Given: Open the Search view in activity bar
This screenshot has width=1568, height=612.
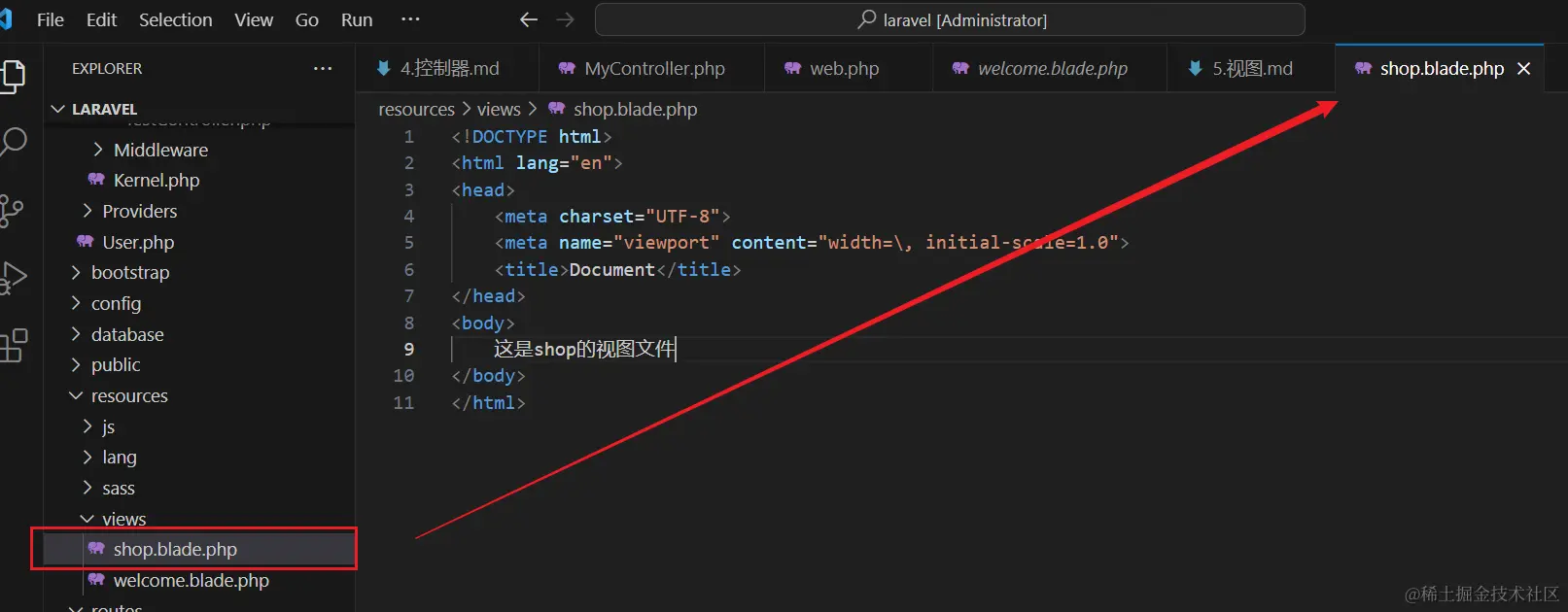Looking at the screenshot, I should (x=12, y=143).
